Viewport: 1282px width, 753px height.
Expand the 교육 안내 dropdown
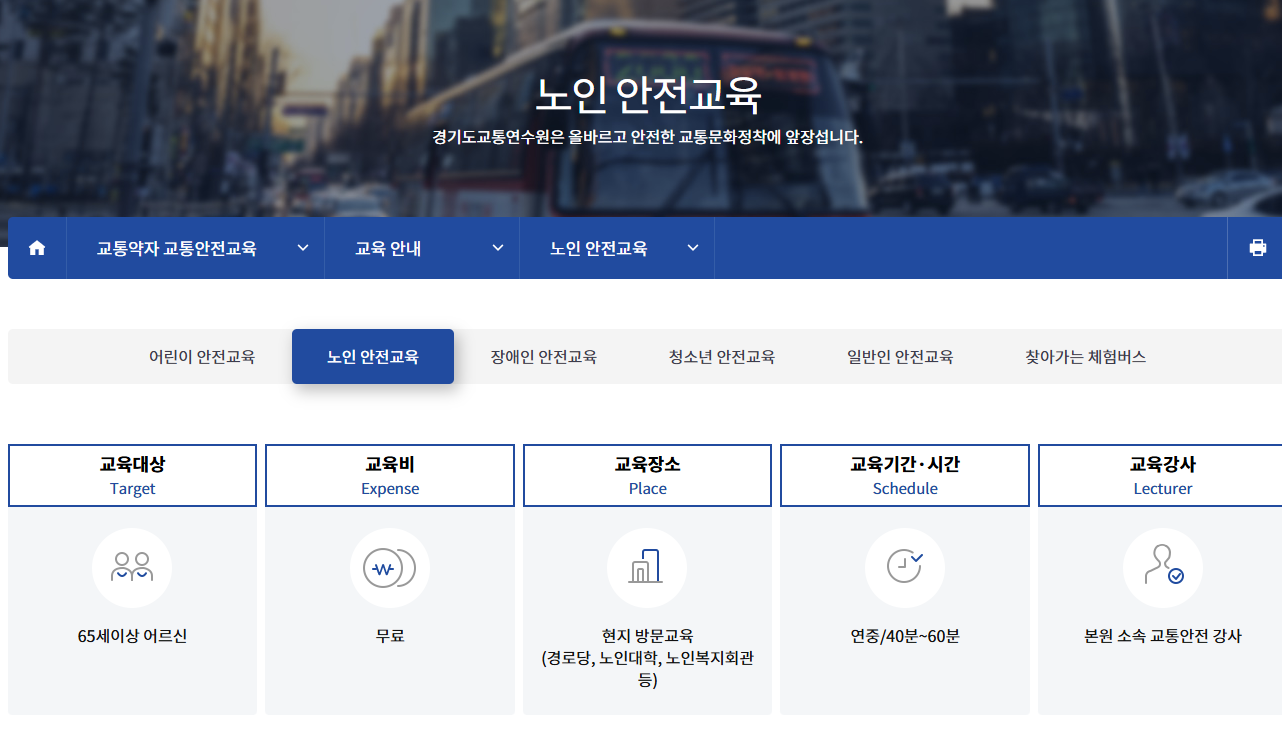point(422,248)
